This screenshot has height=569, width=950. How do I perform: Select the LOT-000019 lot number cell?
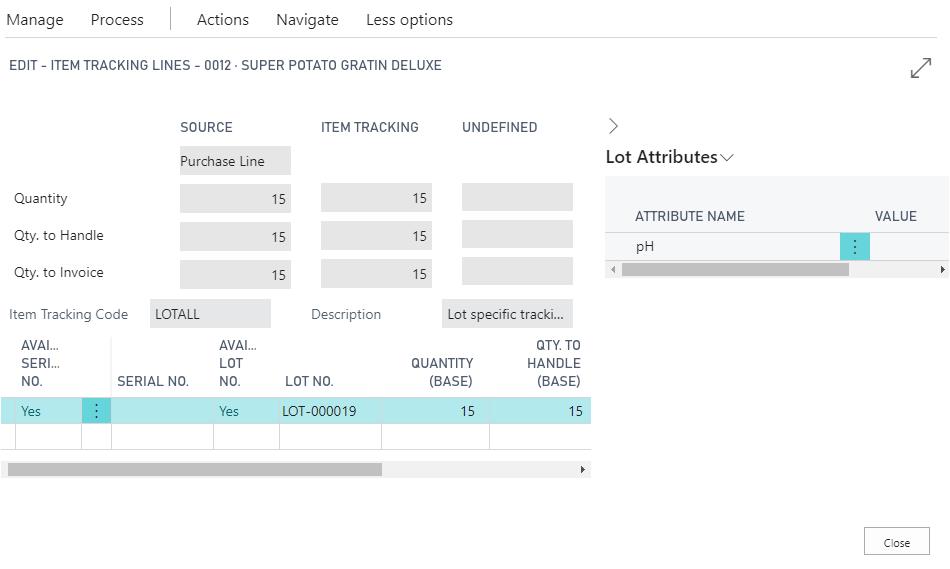click(329, 411)
